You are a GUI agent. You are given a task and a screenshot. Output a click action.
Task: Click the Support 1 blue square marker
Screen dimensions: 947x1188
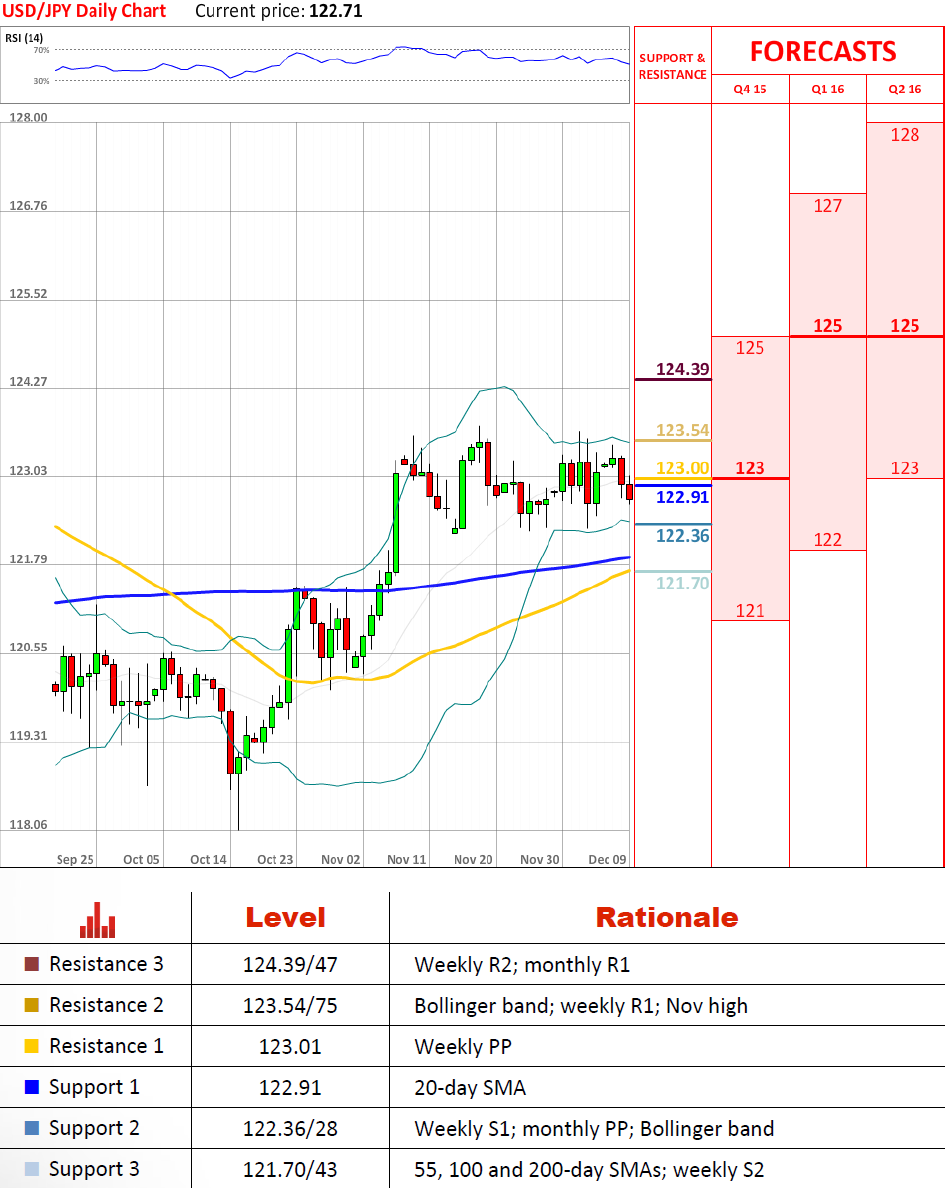(x=31, y=1087)
